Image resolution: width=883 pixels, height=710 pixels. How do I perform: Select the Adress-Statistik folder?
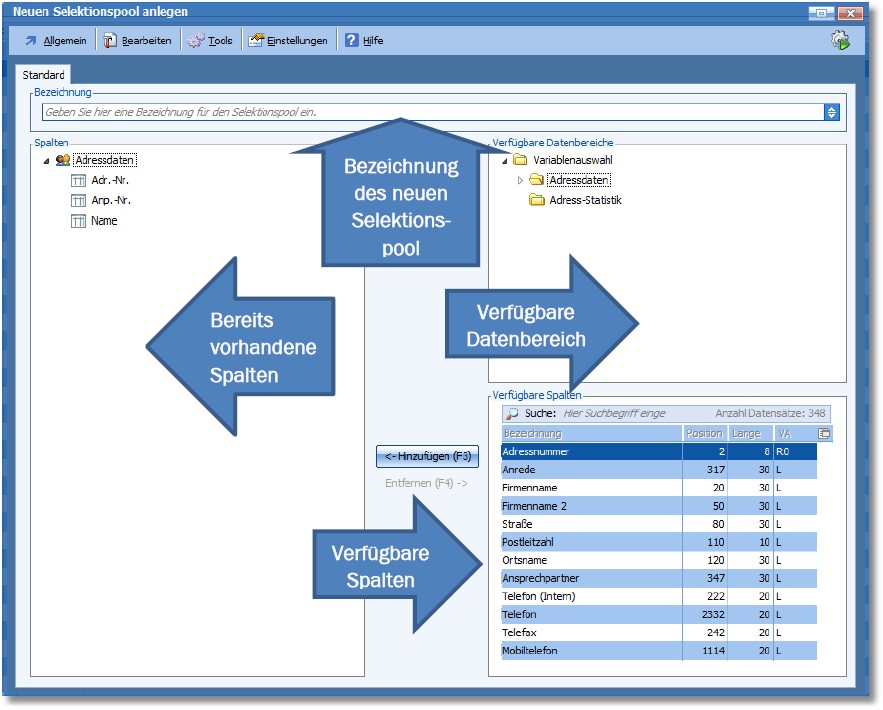(585, 200)
